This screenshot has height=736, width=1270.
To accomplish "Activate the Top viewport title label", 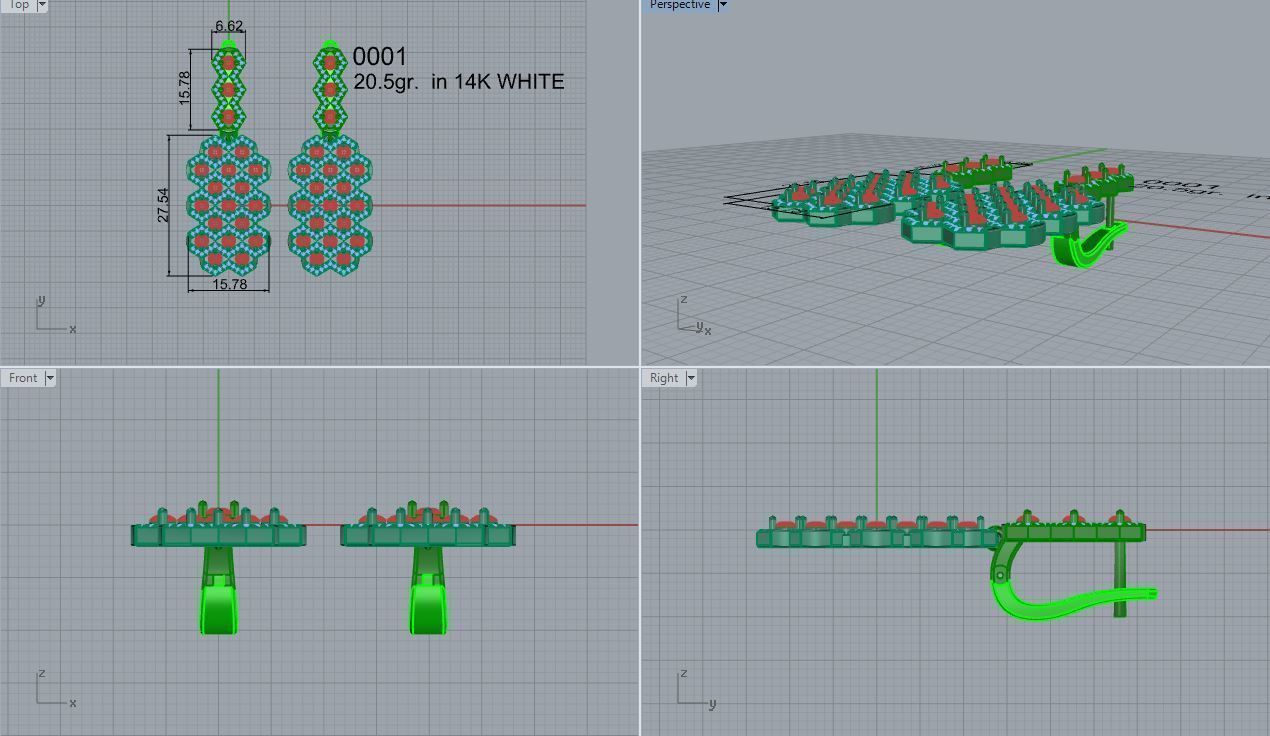I will click(18, 5).
